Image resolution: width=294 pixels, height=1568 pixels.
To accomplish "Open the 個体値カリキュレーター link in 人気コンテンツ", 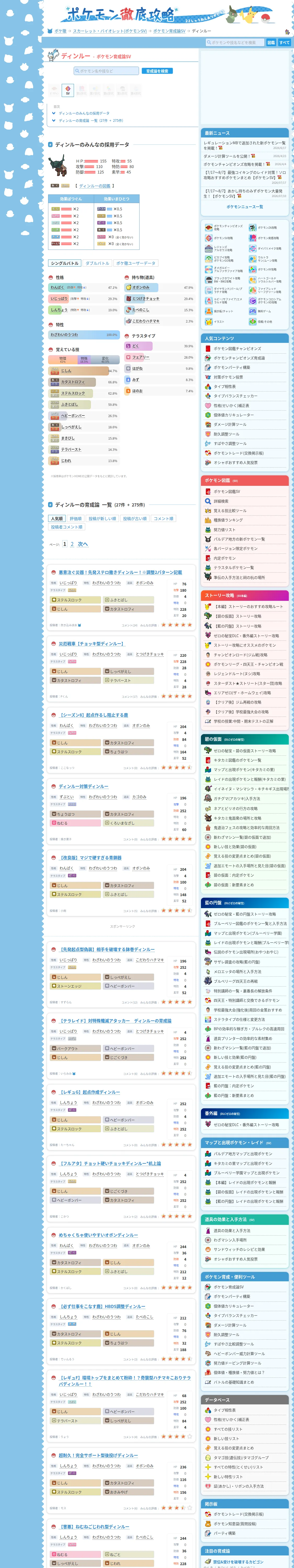I will [x=234, y=415].
